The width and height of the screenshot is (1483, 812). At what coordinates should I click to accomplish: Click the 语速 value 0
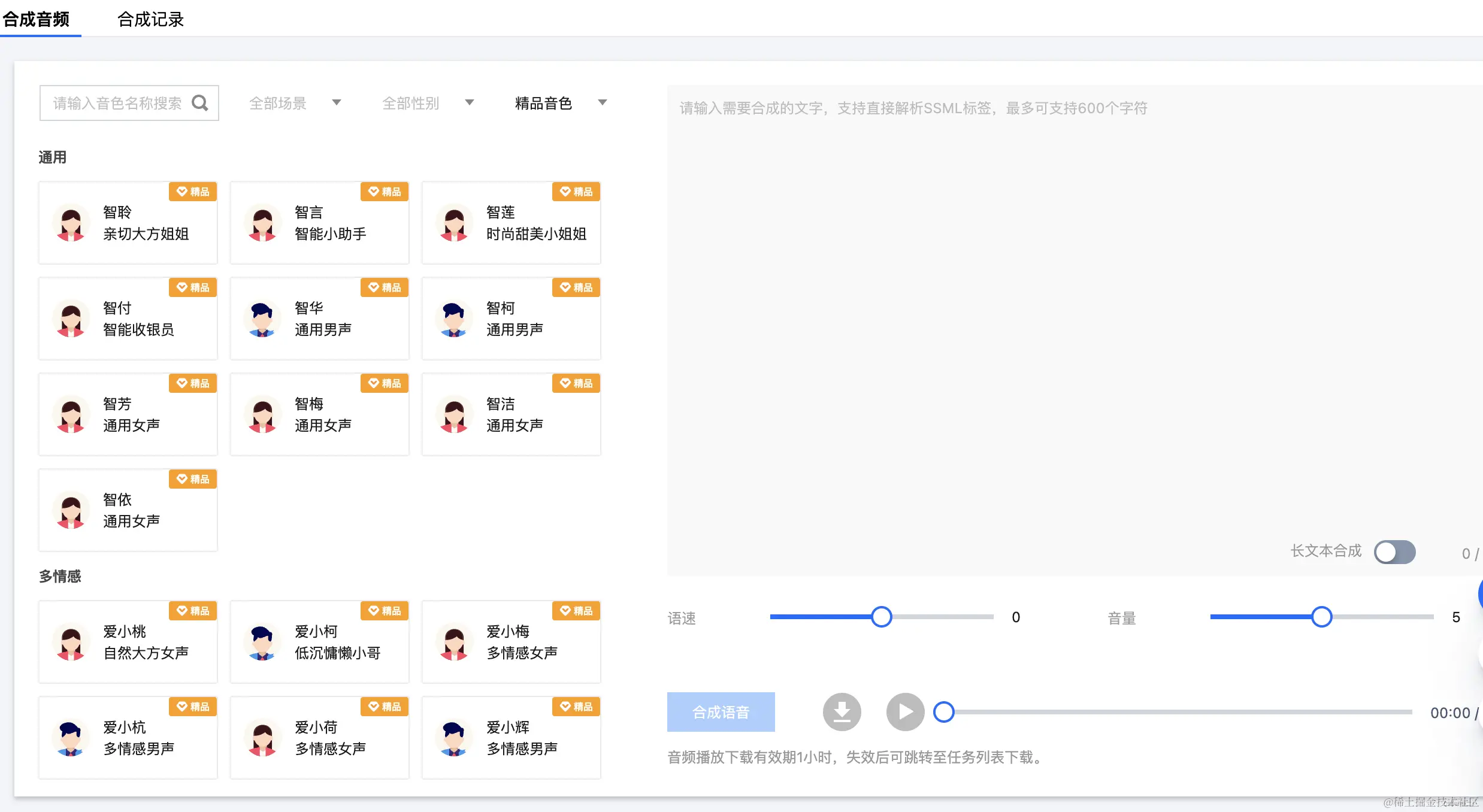pos(1016,617)
